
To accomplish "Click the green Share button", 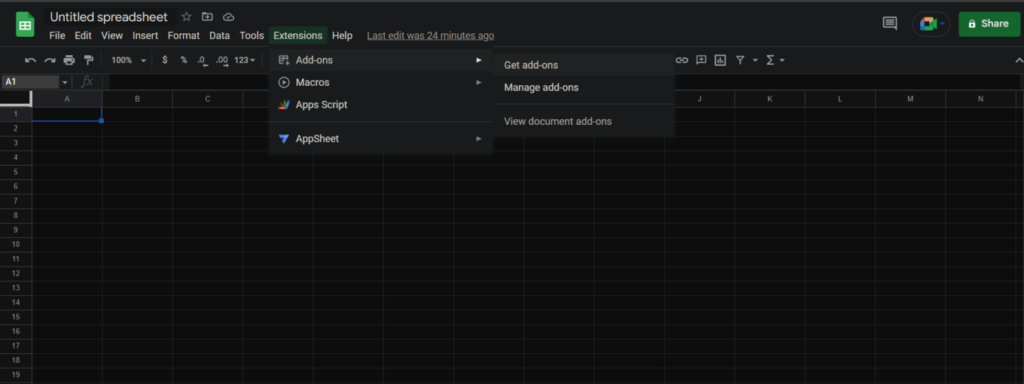I will (989, 24).
